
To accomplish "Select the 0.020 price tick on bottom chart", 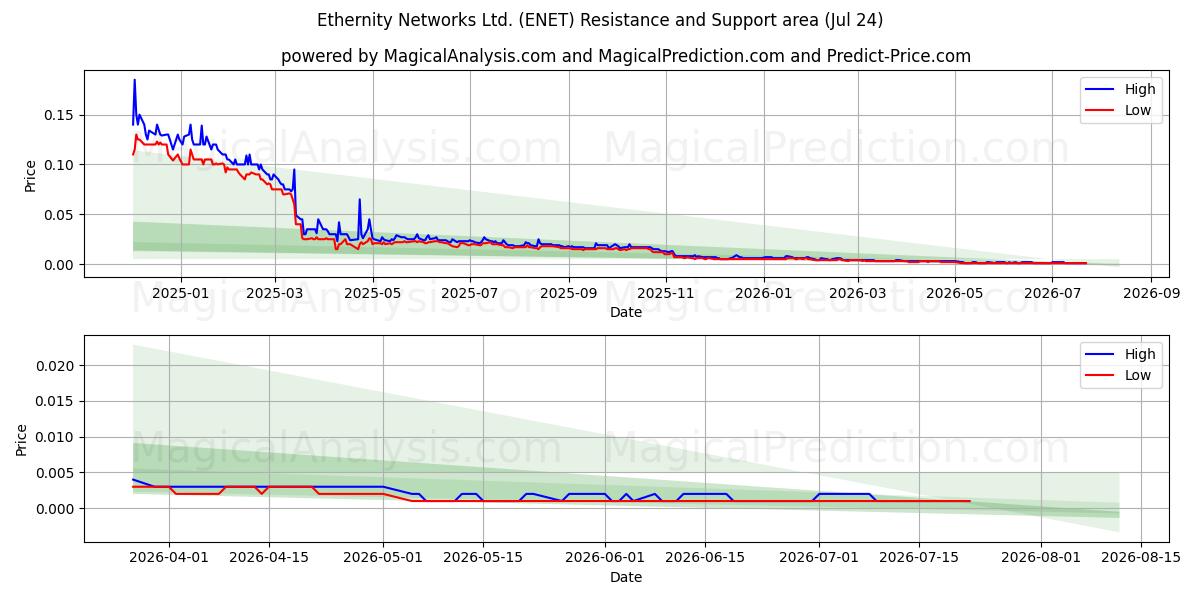I will (x=56, y=366).
